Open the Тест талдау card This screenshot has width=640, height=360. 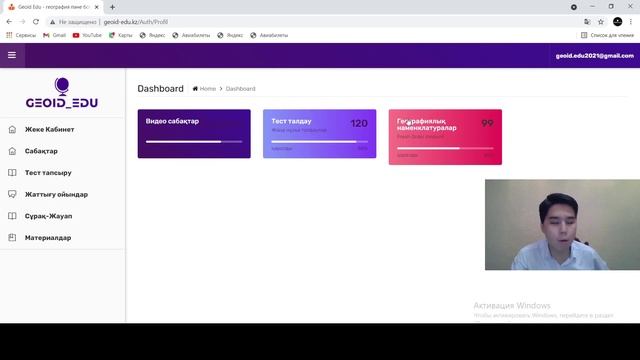click(320, 133)
